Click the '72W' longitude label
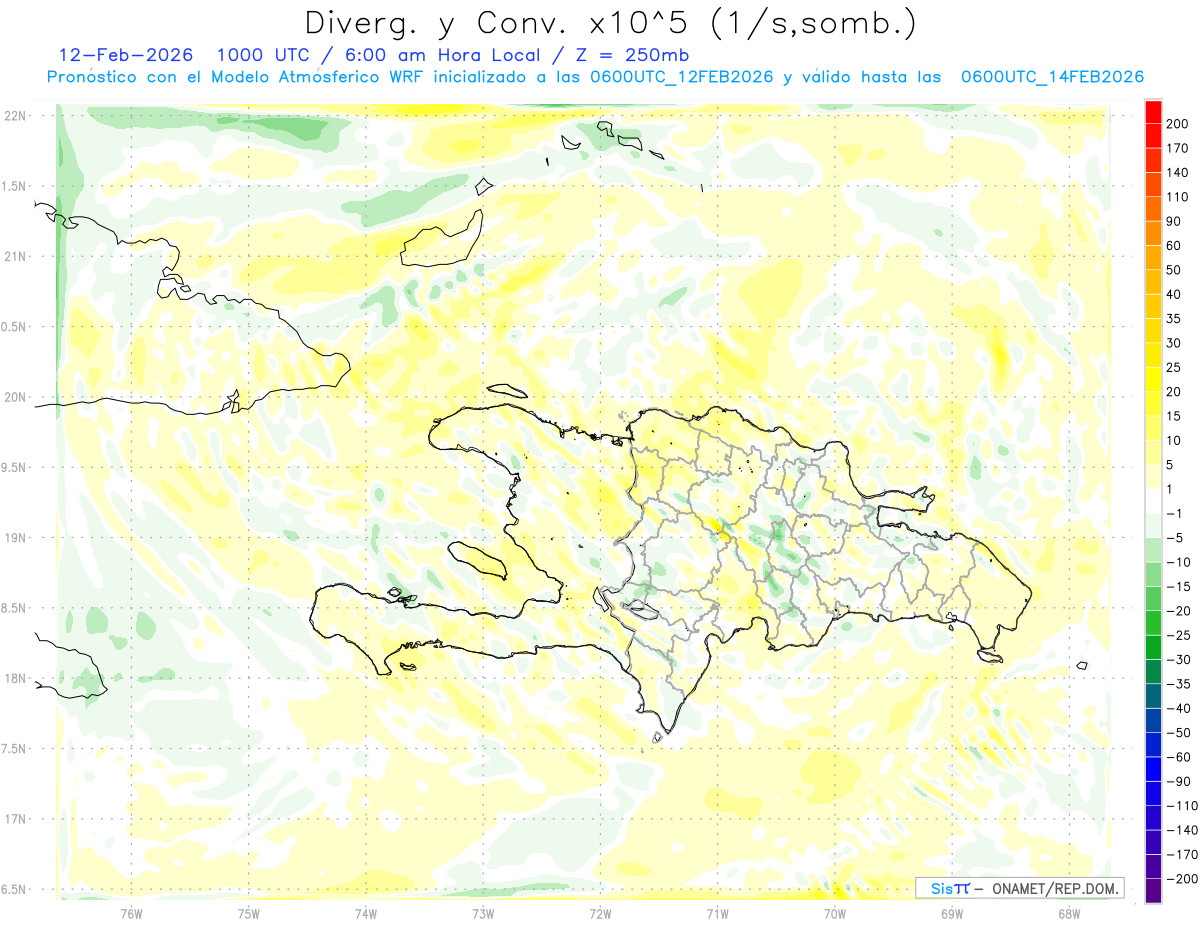1200x927 pixels. (x=600, y=914)
